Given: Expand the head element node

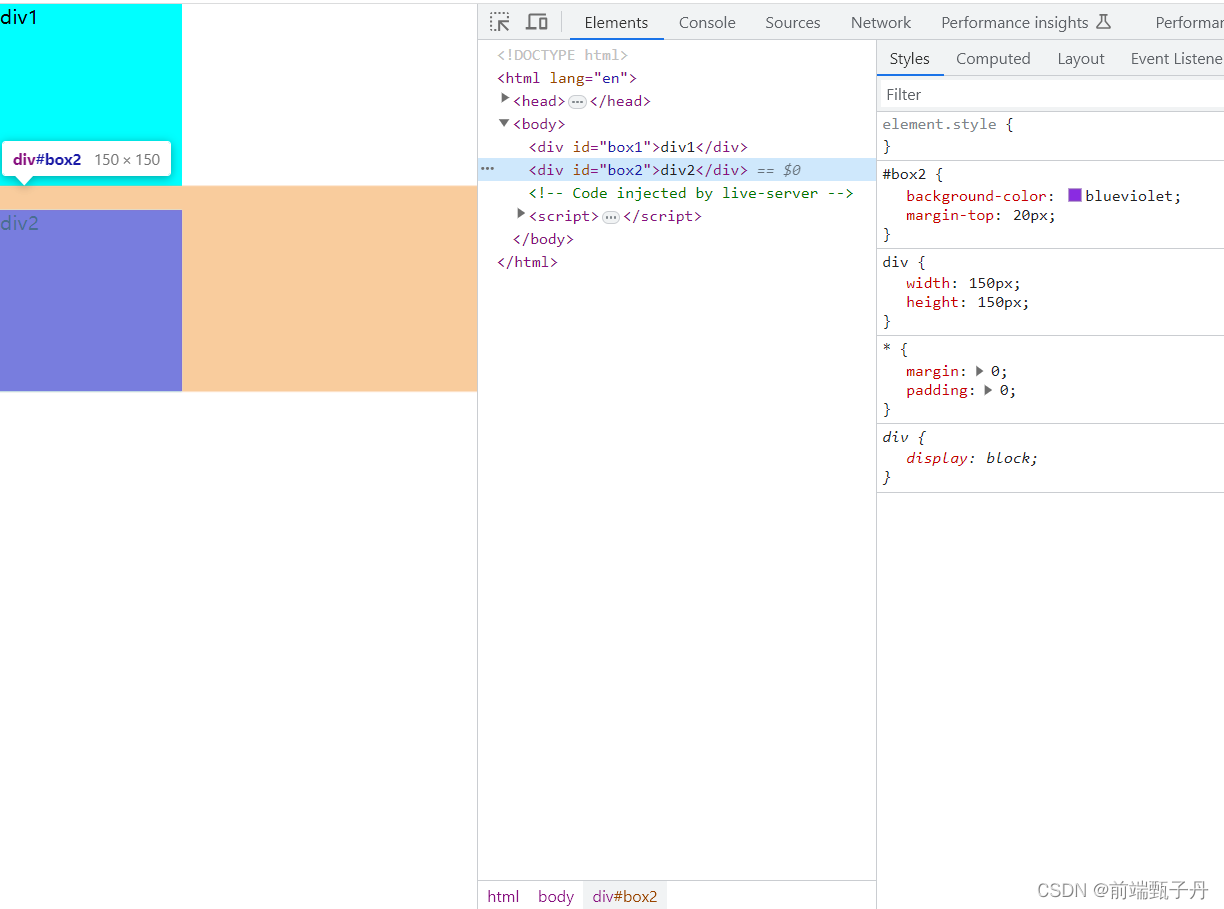Looking at the screenshot, I should pyautogui.click(x=505, y=99).
